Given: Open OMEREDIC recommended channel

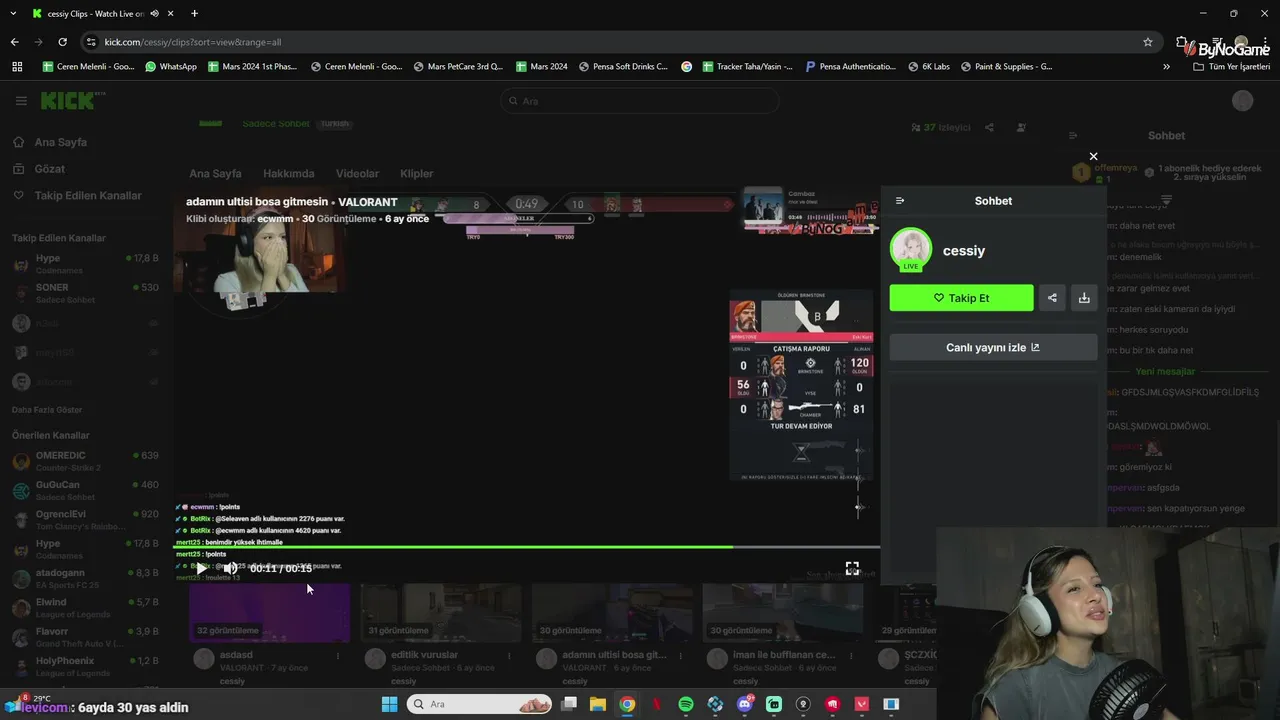Looking at the screenshot, I should pyautogui.click(x=85, y=461).
